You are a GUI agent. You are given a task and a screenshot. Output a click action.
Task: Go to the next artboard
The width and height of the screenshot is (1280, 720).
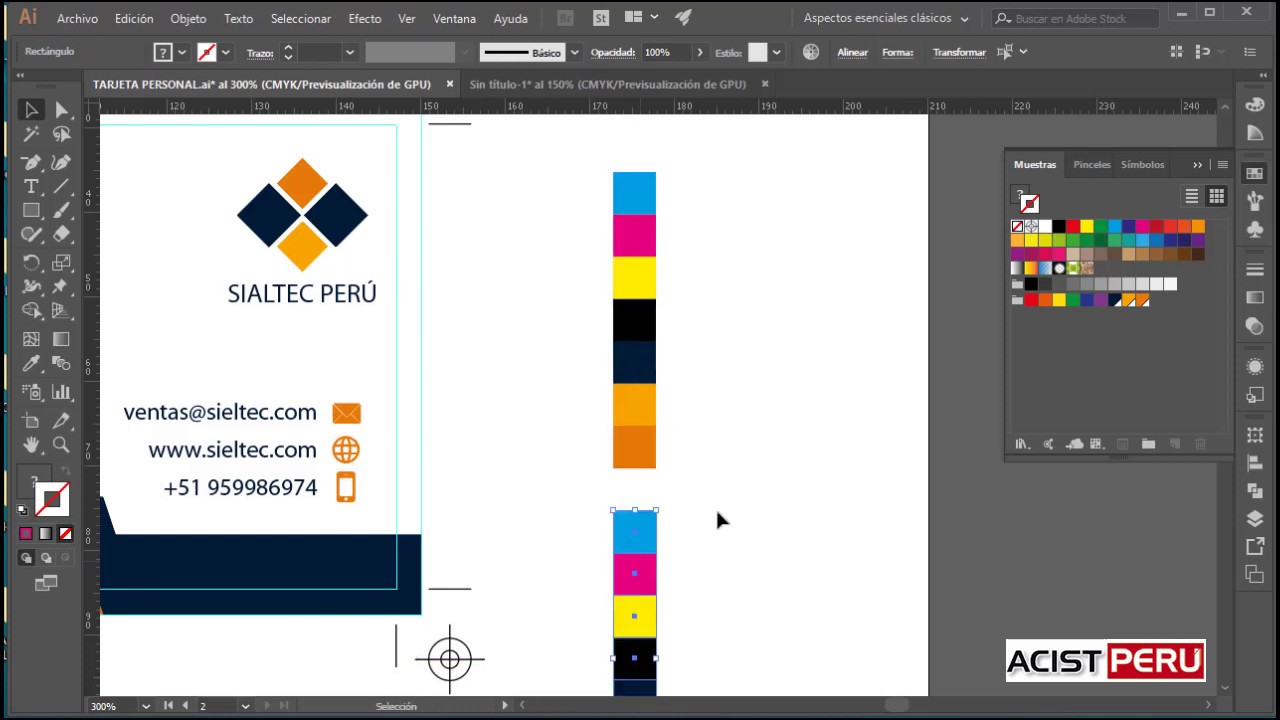267,706
